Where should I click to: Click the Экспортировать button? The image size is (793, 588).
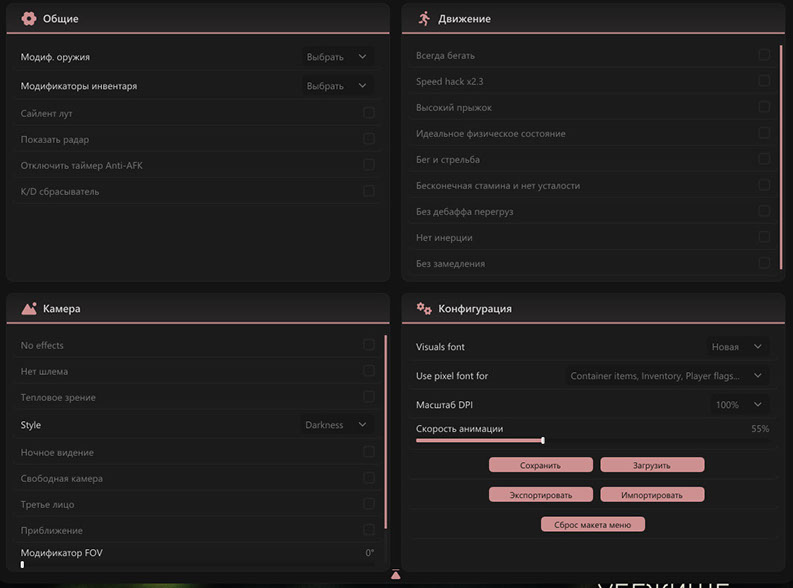point(540,495)
